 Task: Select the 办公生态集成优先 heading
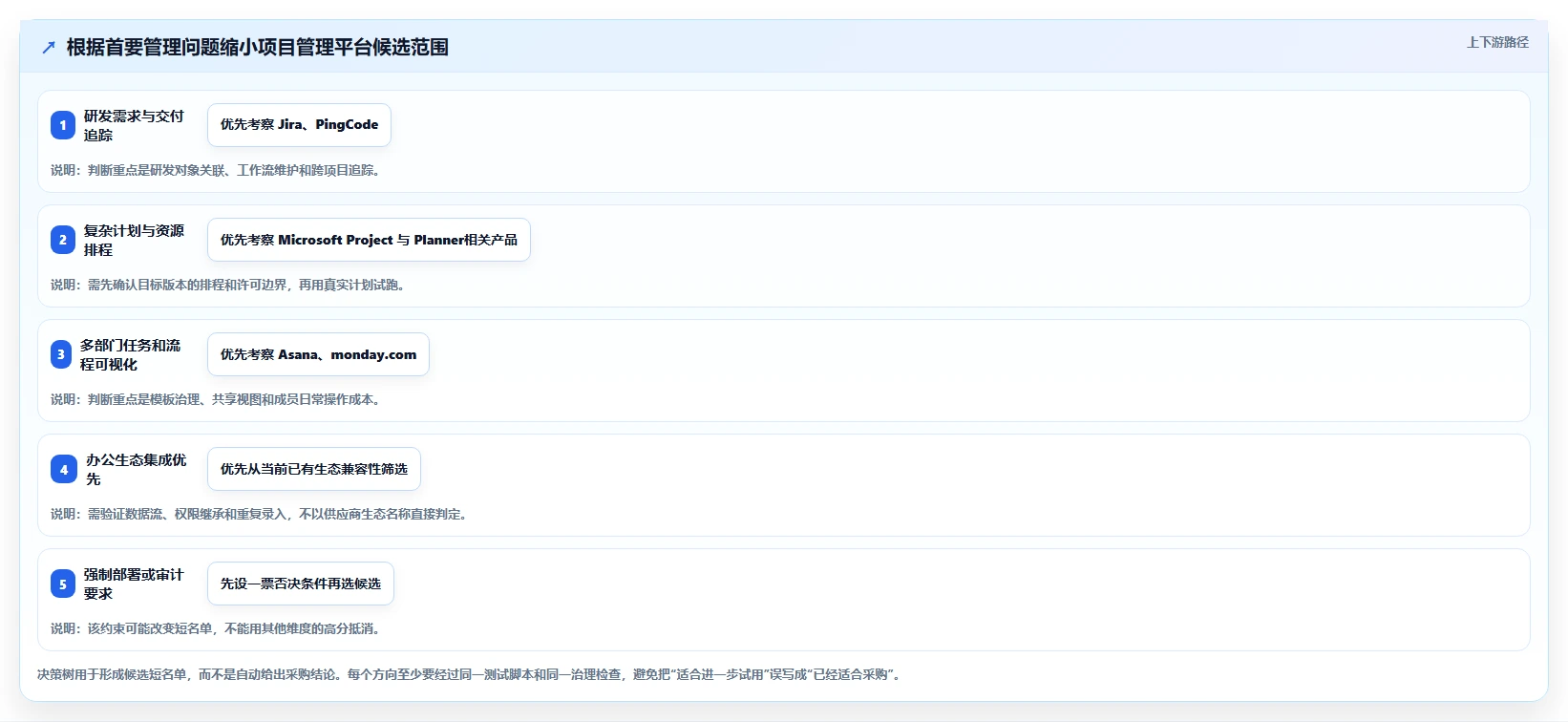coord(137,469)
